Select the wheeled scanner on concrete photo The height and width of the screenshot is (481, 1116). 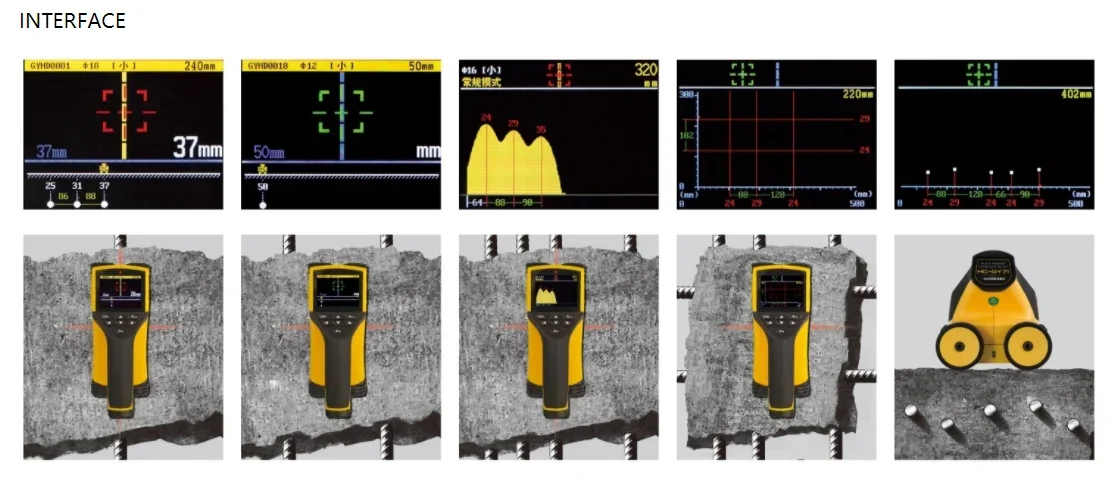994,347
